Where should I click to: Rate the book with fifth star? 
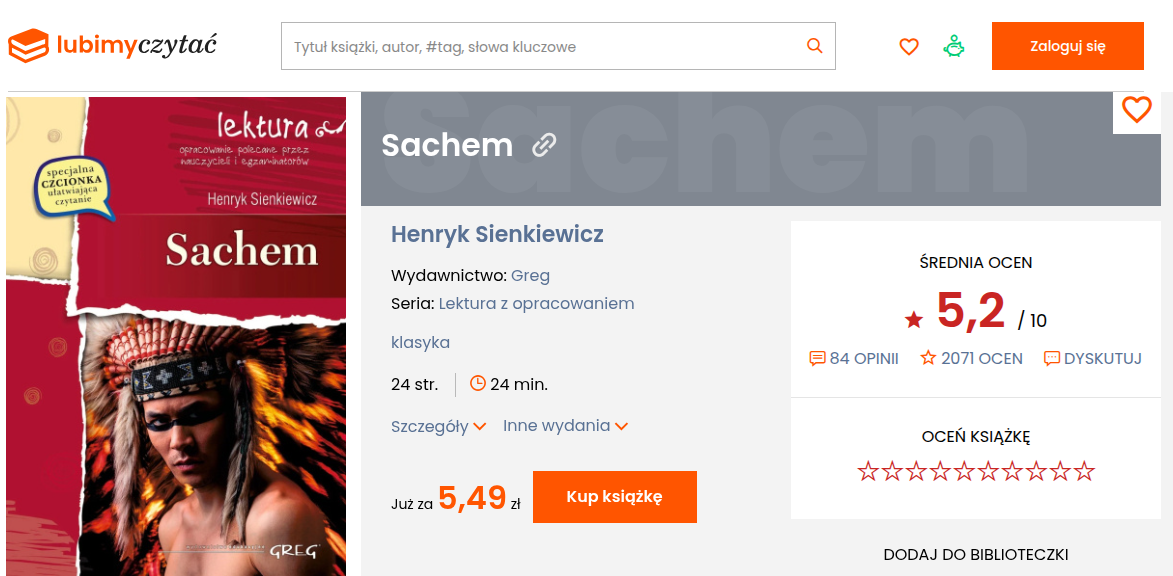tap(964, 471)
